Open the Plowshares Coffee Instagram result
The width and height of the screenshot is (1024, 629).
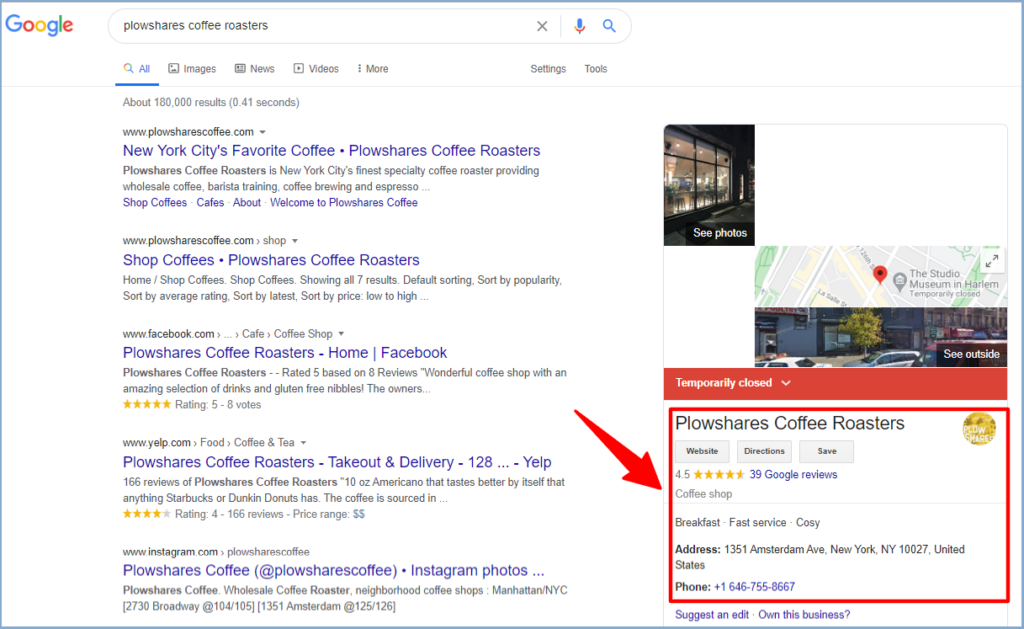[333, 570]
